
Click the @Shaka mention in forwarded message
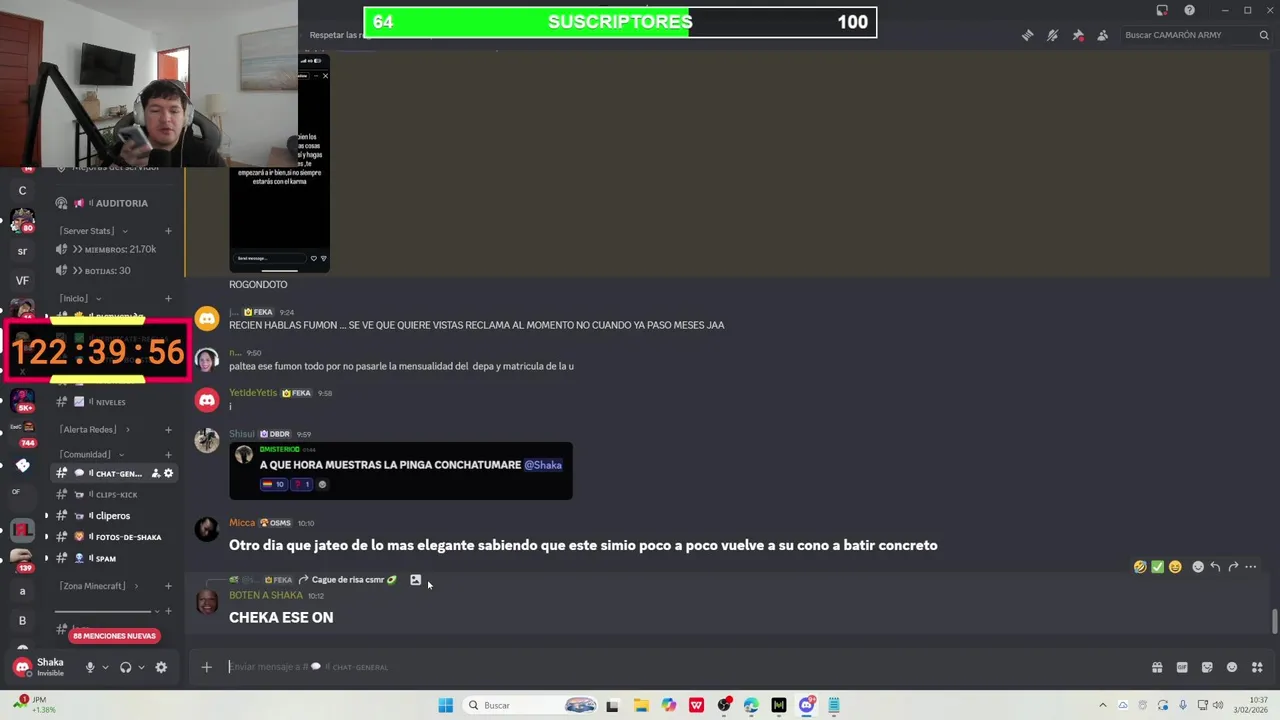543,465
